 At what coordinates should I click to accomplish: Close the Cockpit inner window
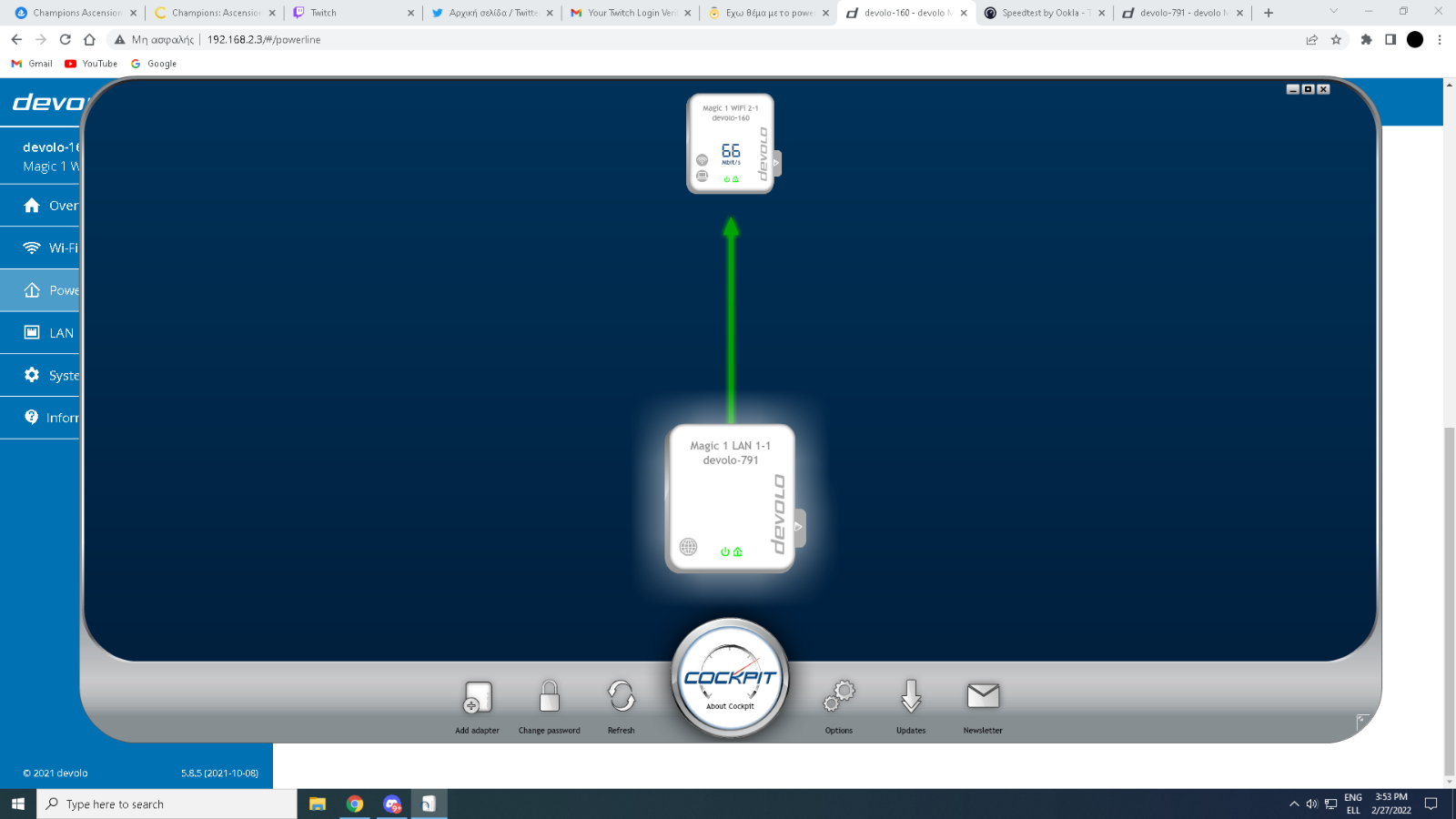(1323, 89)
